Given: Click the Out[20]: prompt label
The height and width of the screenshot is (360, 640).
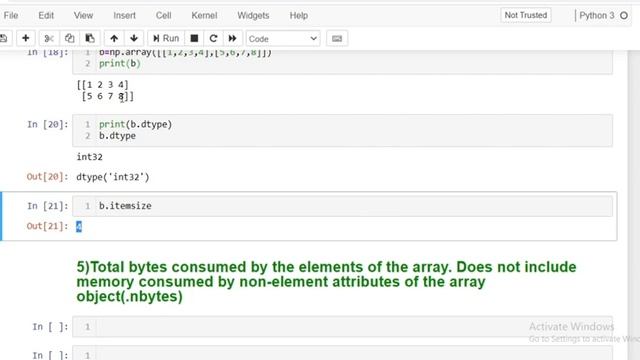Looking at the screenshot, I should pos(47,177).
